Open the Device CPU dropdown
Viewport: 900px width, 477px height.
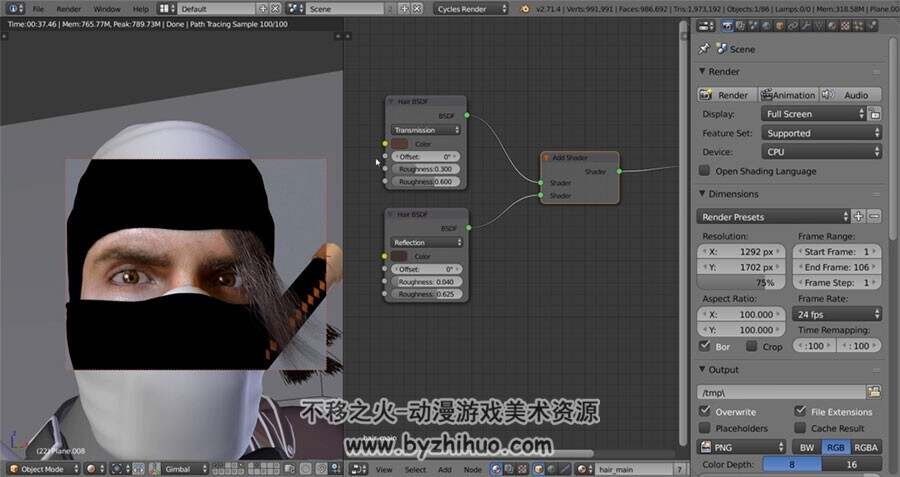pyautogui.click(x=821, y=152)
